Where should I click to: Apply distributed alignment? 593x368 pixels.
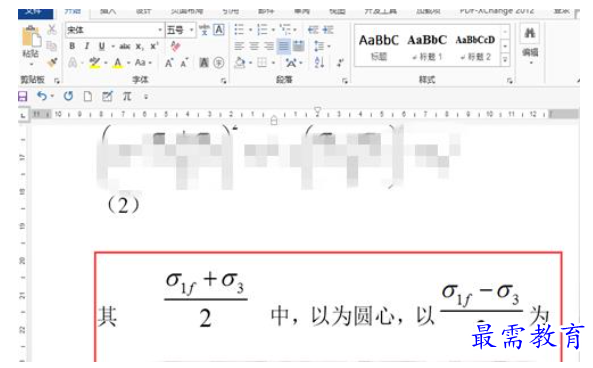pos(299,46)
